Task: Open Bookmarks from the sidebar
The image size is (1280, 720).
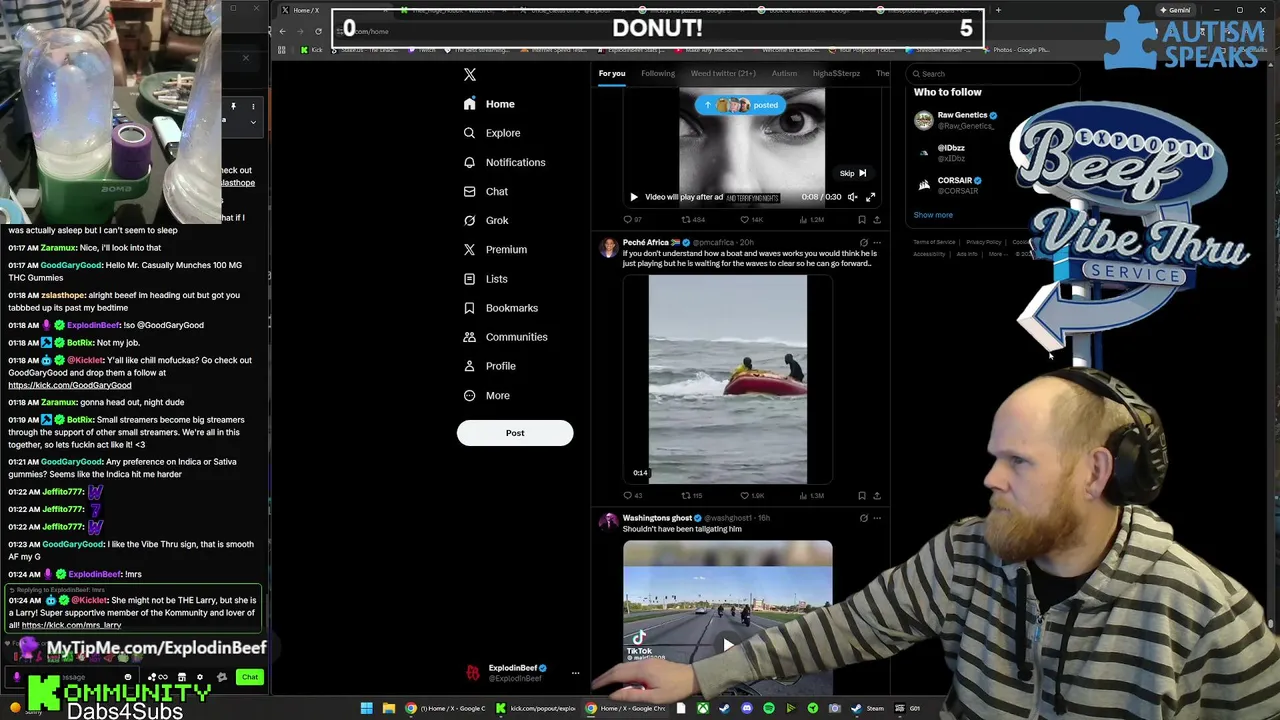Action: pos(500,308)
